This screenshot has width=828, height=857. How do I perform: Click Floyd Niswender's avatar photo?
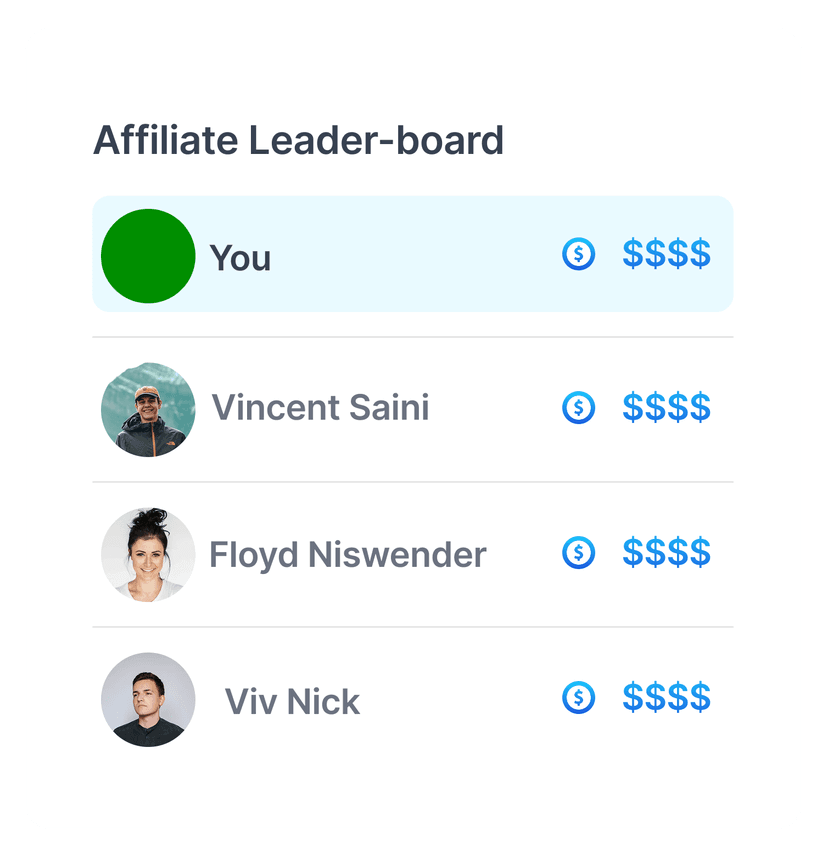[147, 555]
